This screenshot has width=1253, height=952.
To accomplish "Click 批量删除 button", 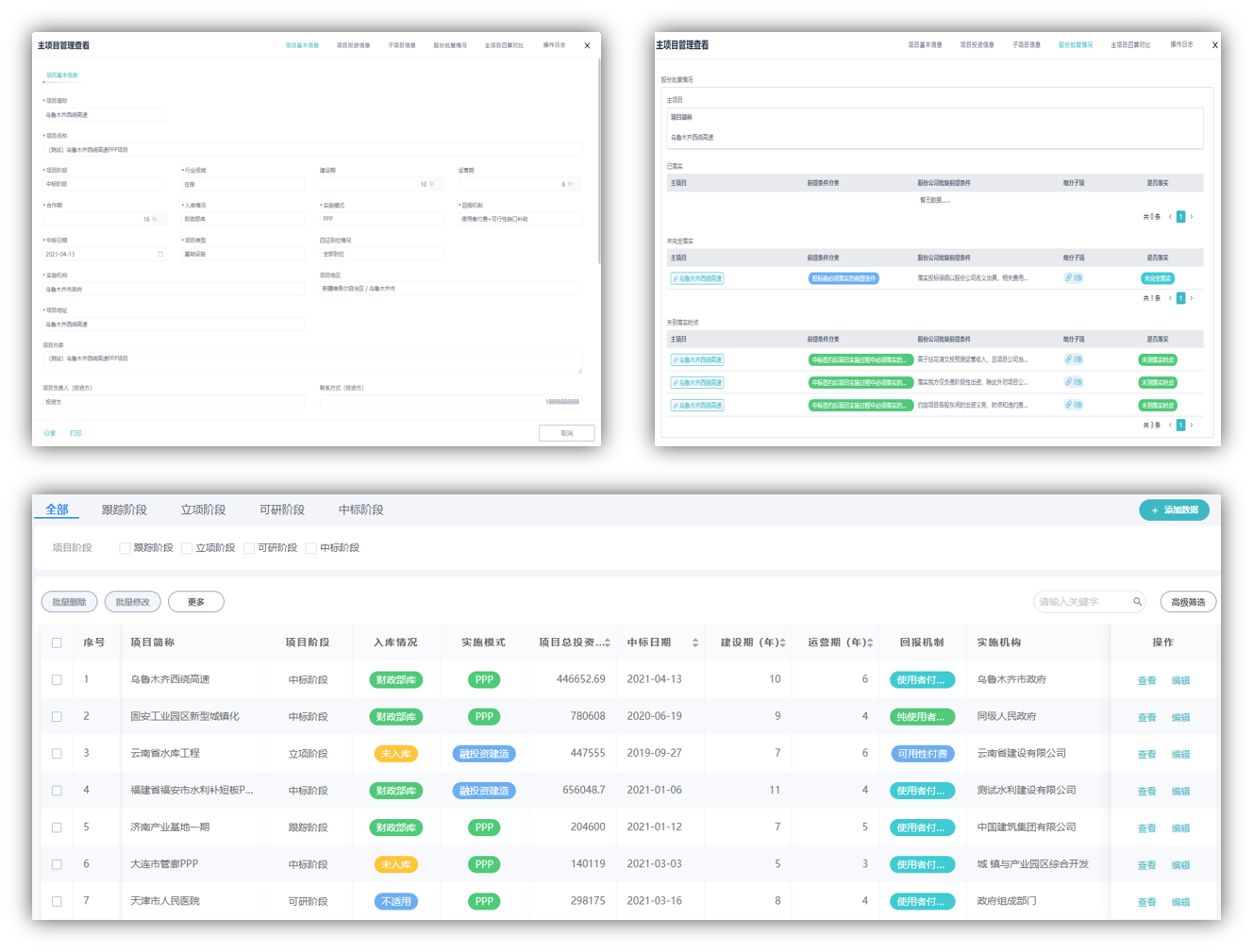I will (70, 602).
